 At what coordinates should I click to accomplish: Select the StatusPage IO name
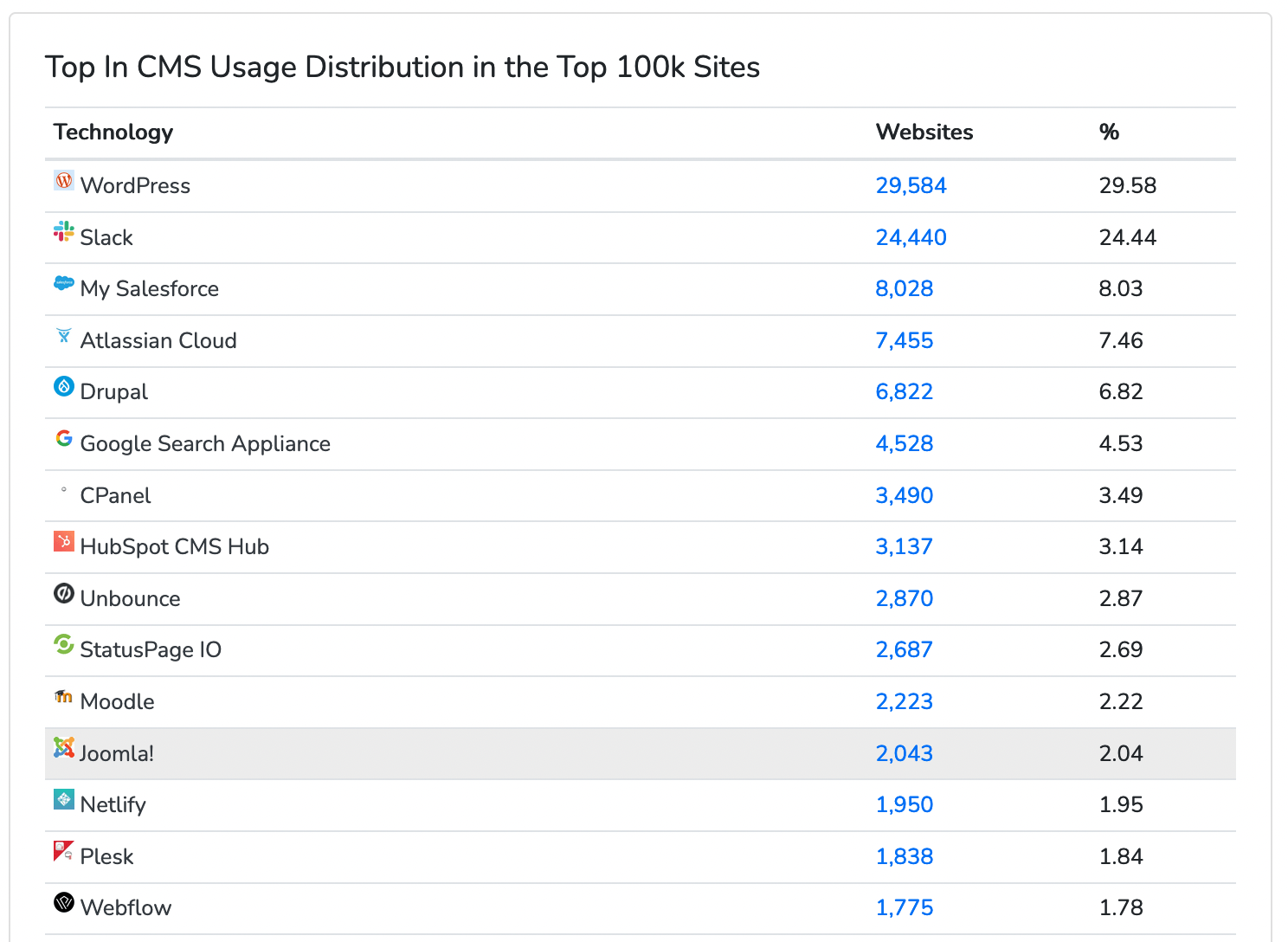pyautogui.click(x=151, y=650)
